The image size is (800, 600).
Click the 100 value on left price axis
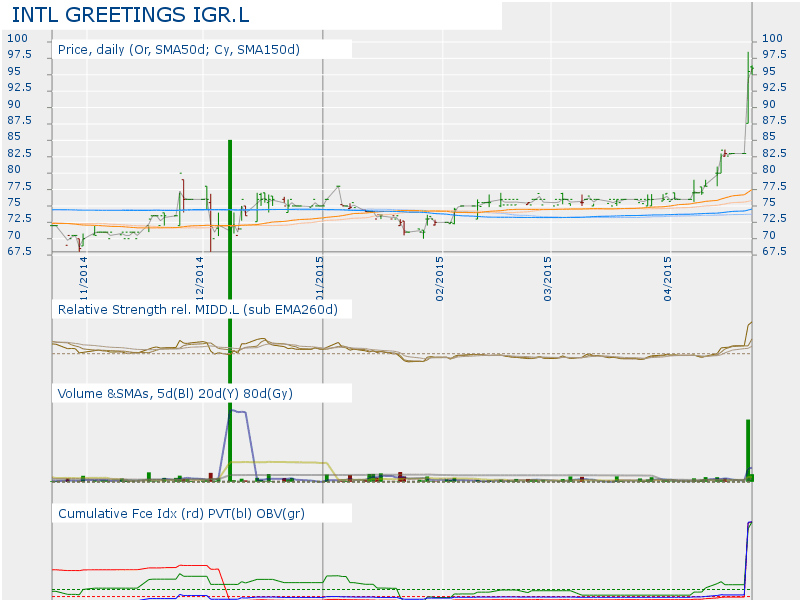(x=17, y=38)
